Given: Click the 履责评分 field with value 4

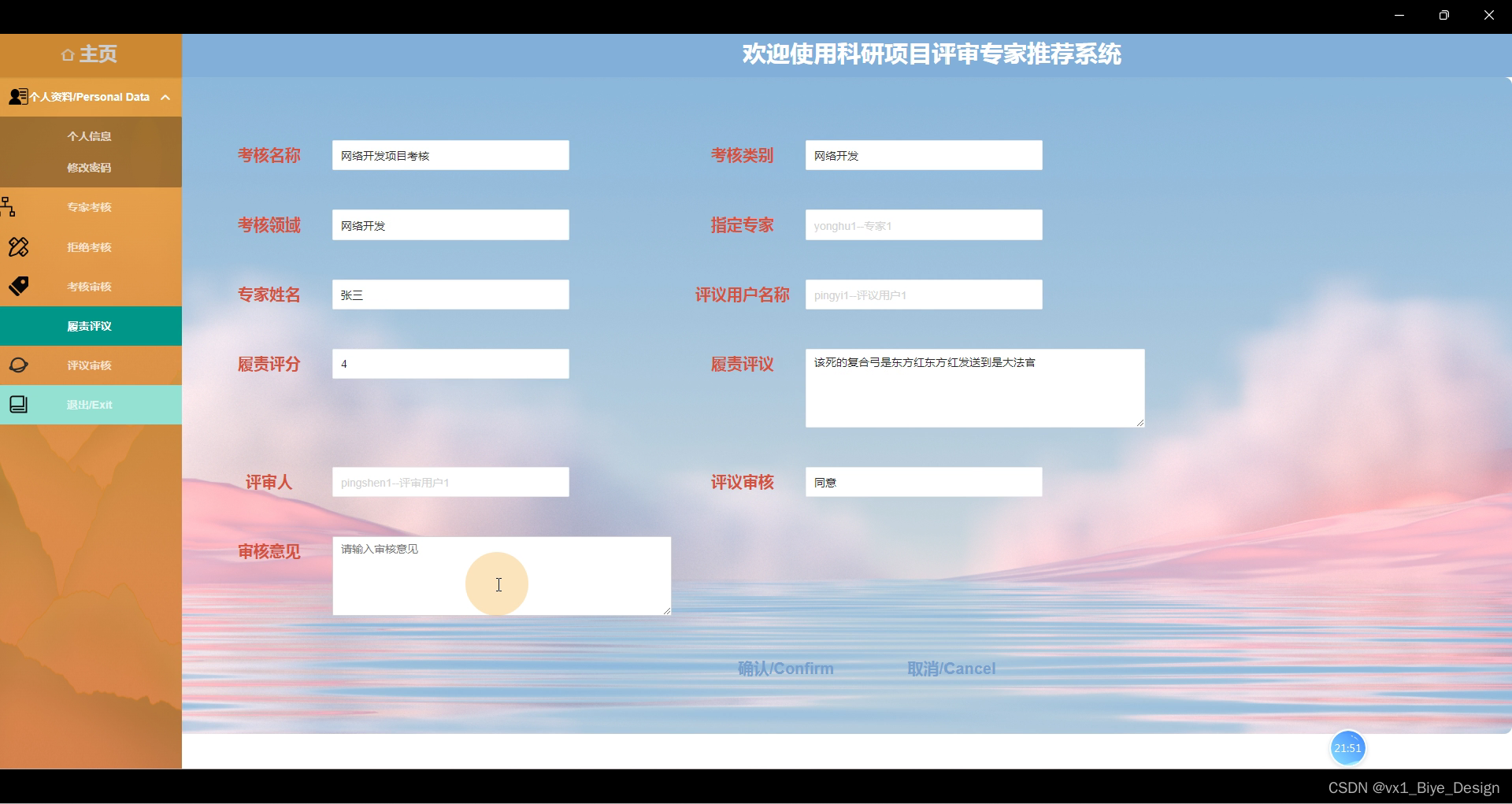Looking at the screenshot, I should coord(450,364).
